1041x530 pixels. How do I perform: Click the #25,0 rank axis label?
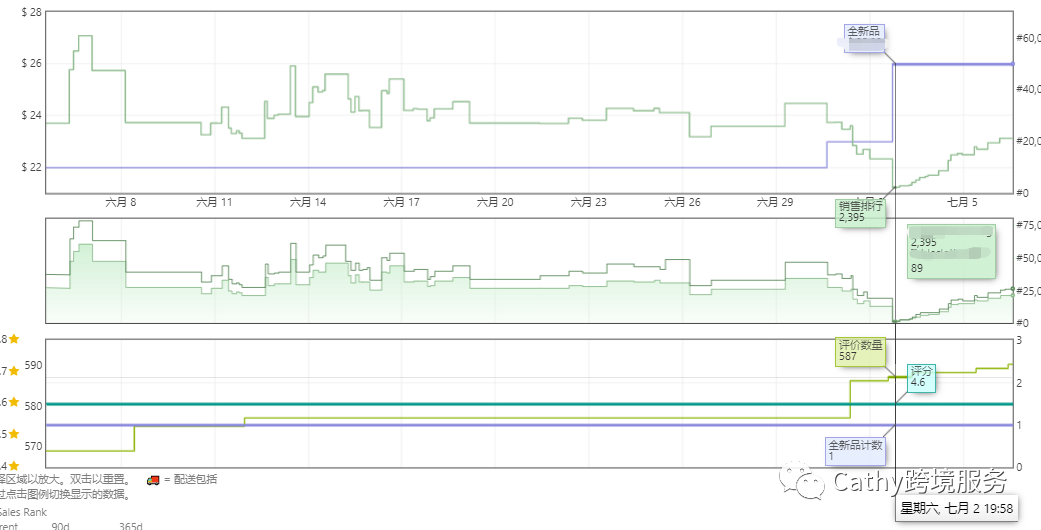click(x=1028, y=291)
